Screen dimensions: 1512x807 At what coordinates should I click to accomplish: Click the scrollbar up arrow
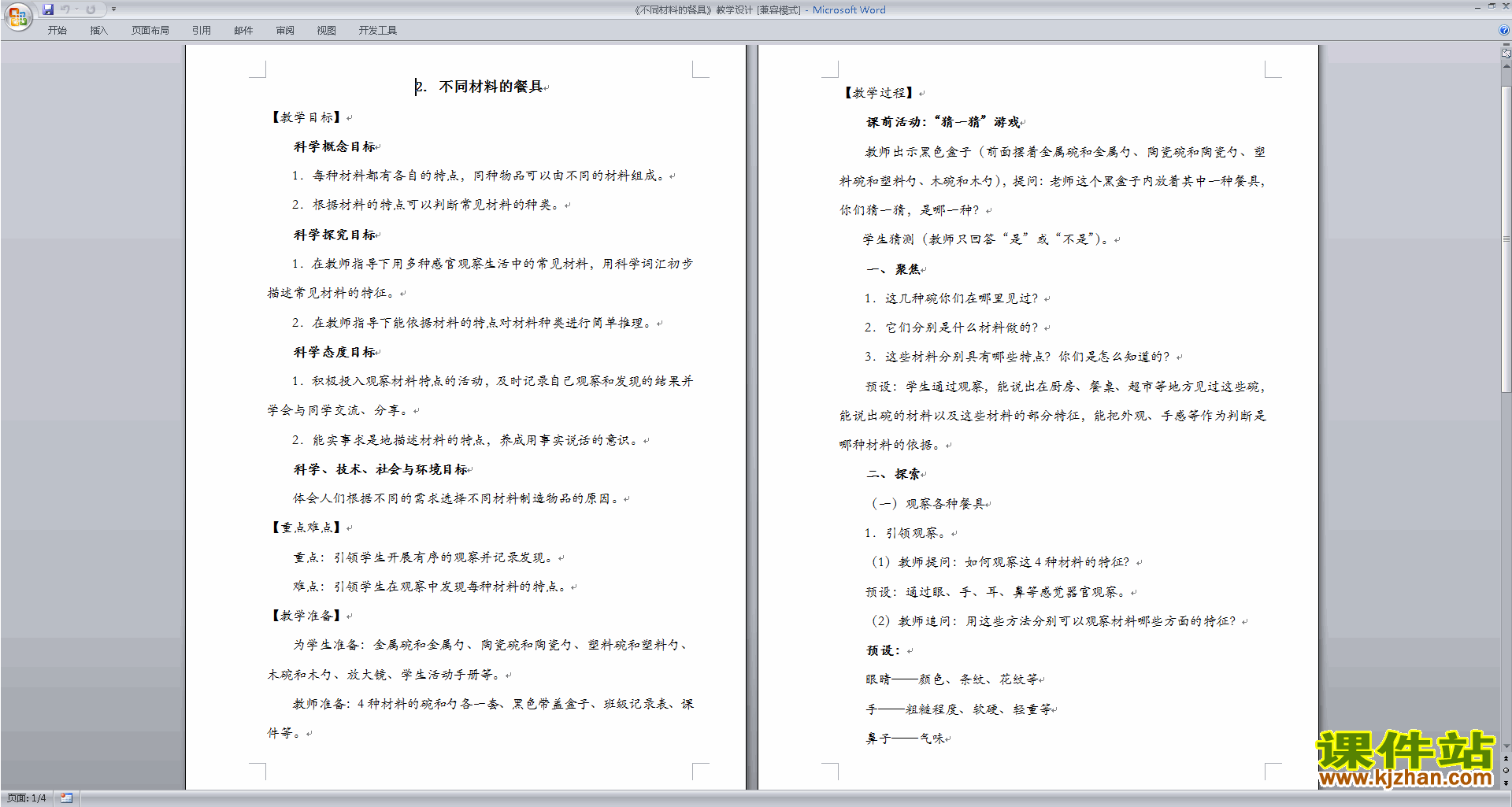click(1506, 66)
